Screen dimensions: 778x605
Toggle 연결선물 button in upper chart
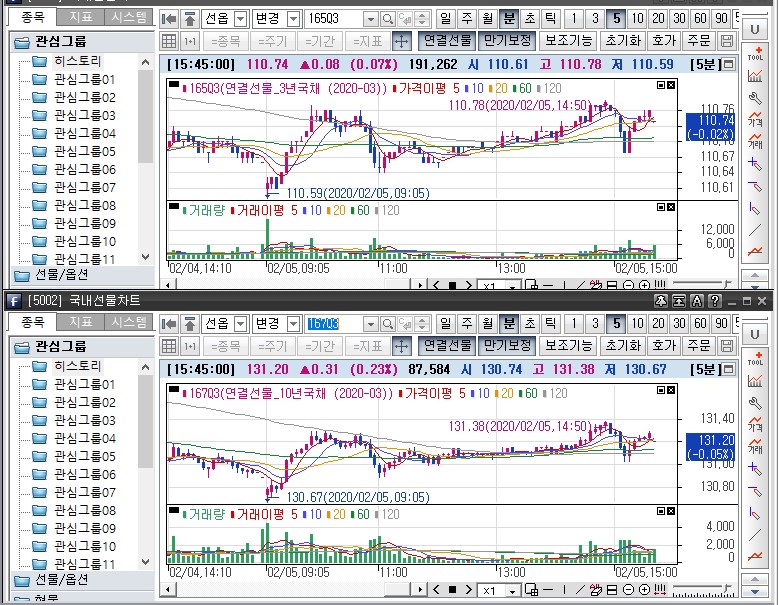point(446,41)
